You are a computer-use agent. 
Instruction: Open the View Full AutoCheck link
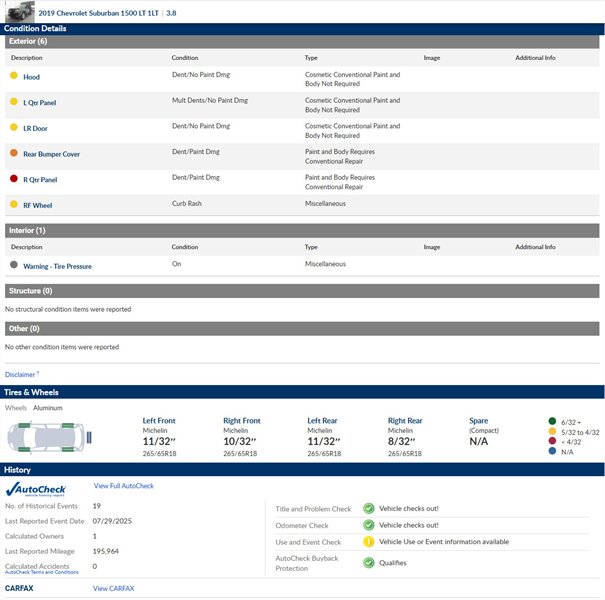123,486
